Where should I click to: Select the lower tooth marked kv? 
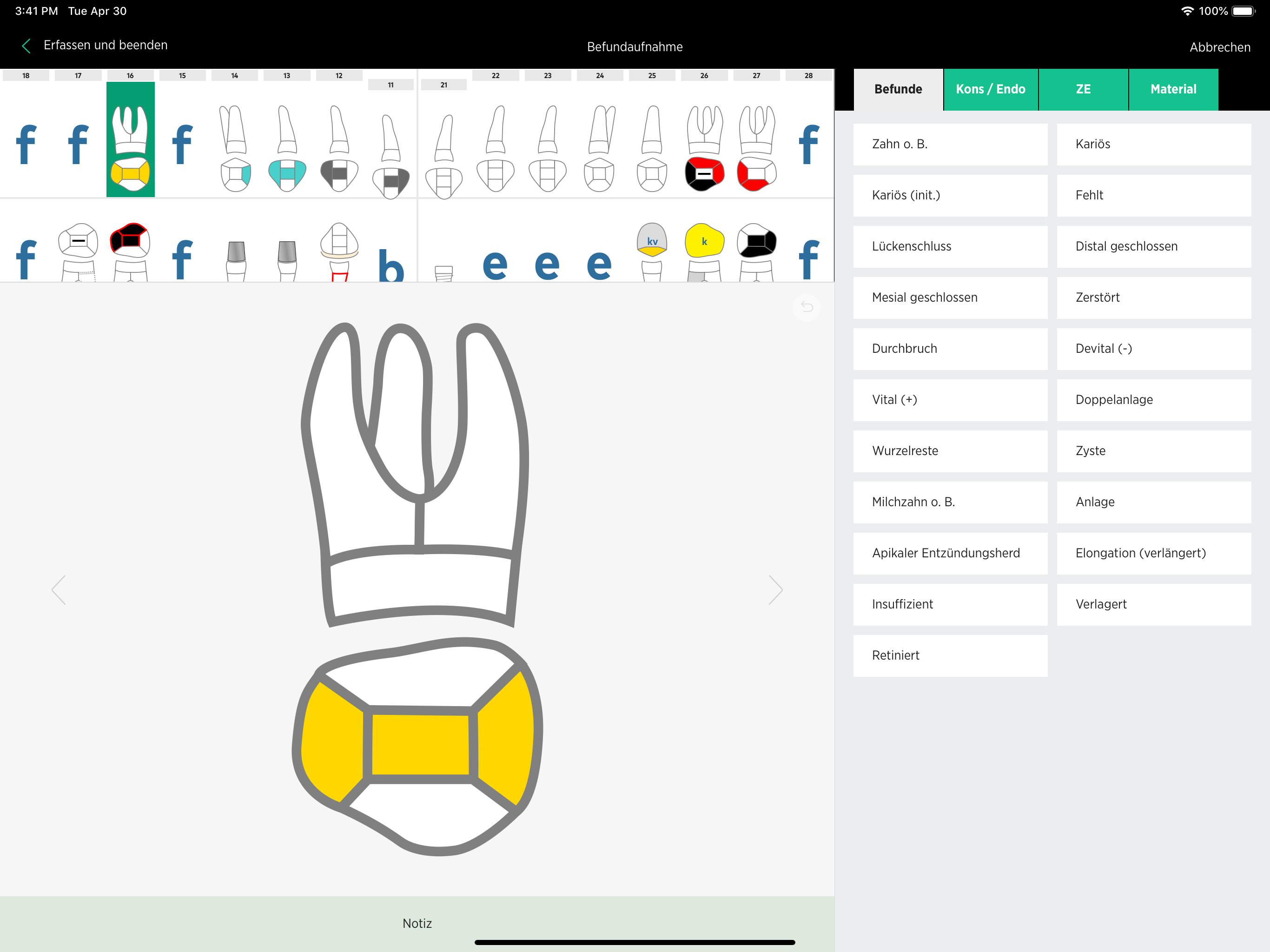pyautogui.click(x=652, y=251)
